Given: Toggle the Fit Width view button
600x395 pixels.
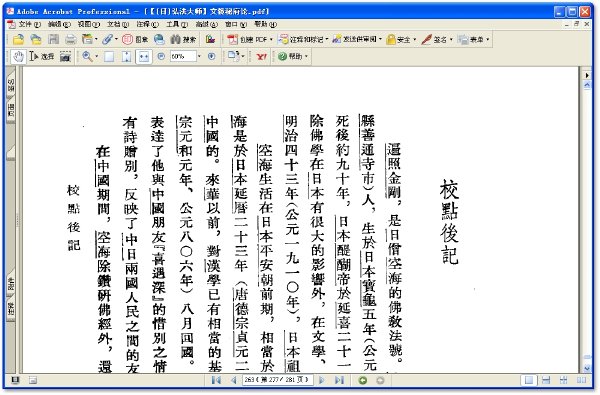Looking at the screenshot, I should point(143,57).
